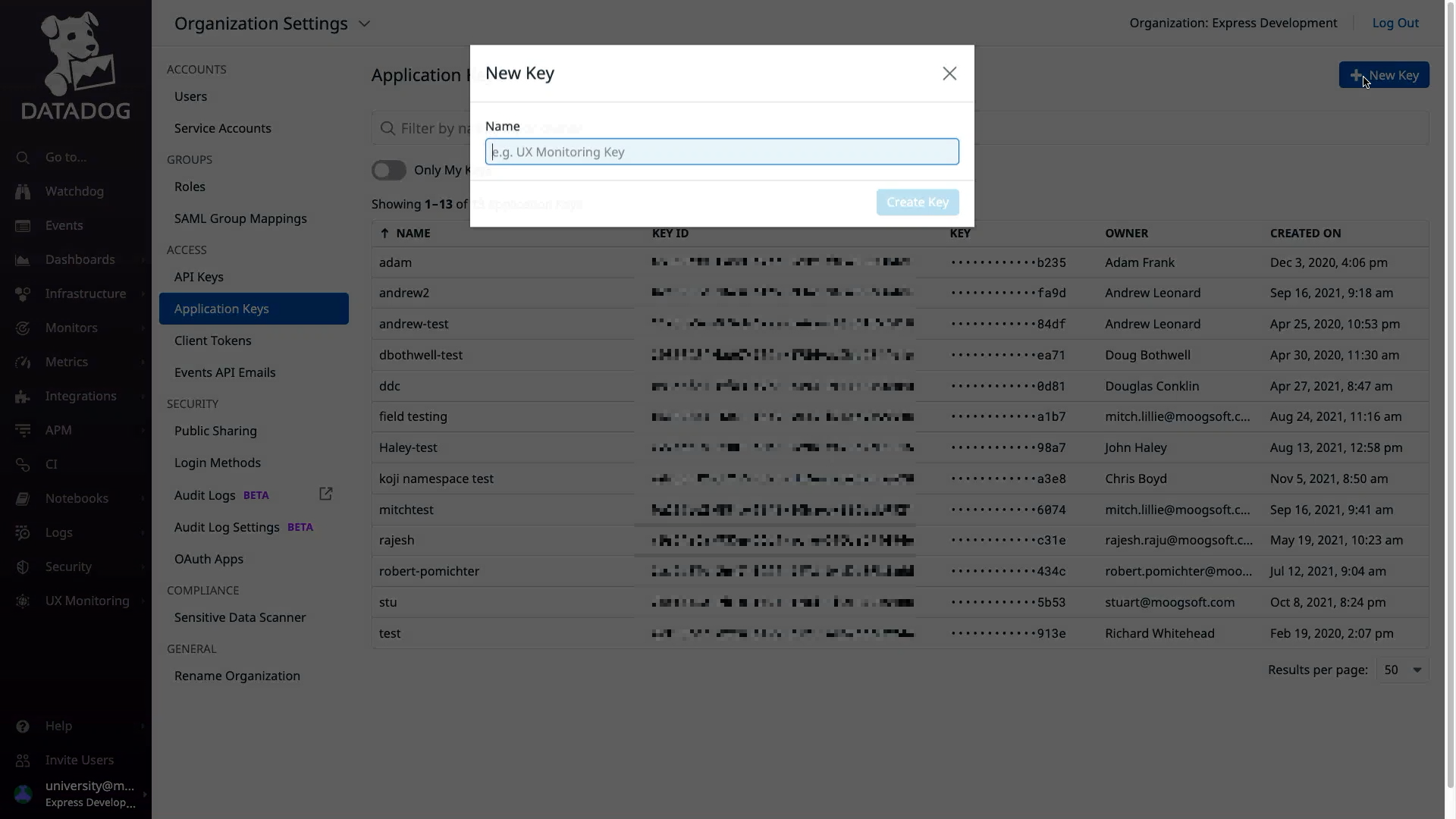Click the Metrics sidebar icon
Image resolution: width=1456 pixels, height=819 pixels.
coord(23,362)
